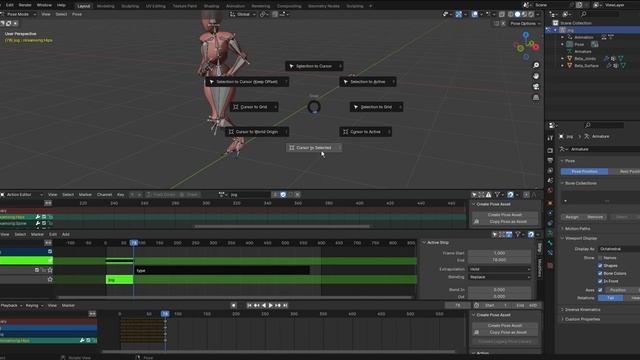Toggle perspective/orthographic grid icon

pyautogui.click(x=536, y=98)
